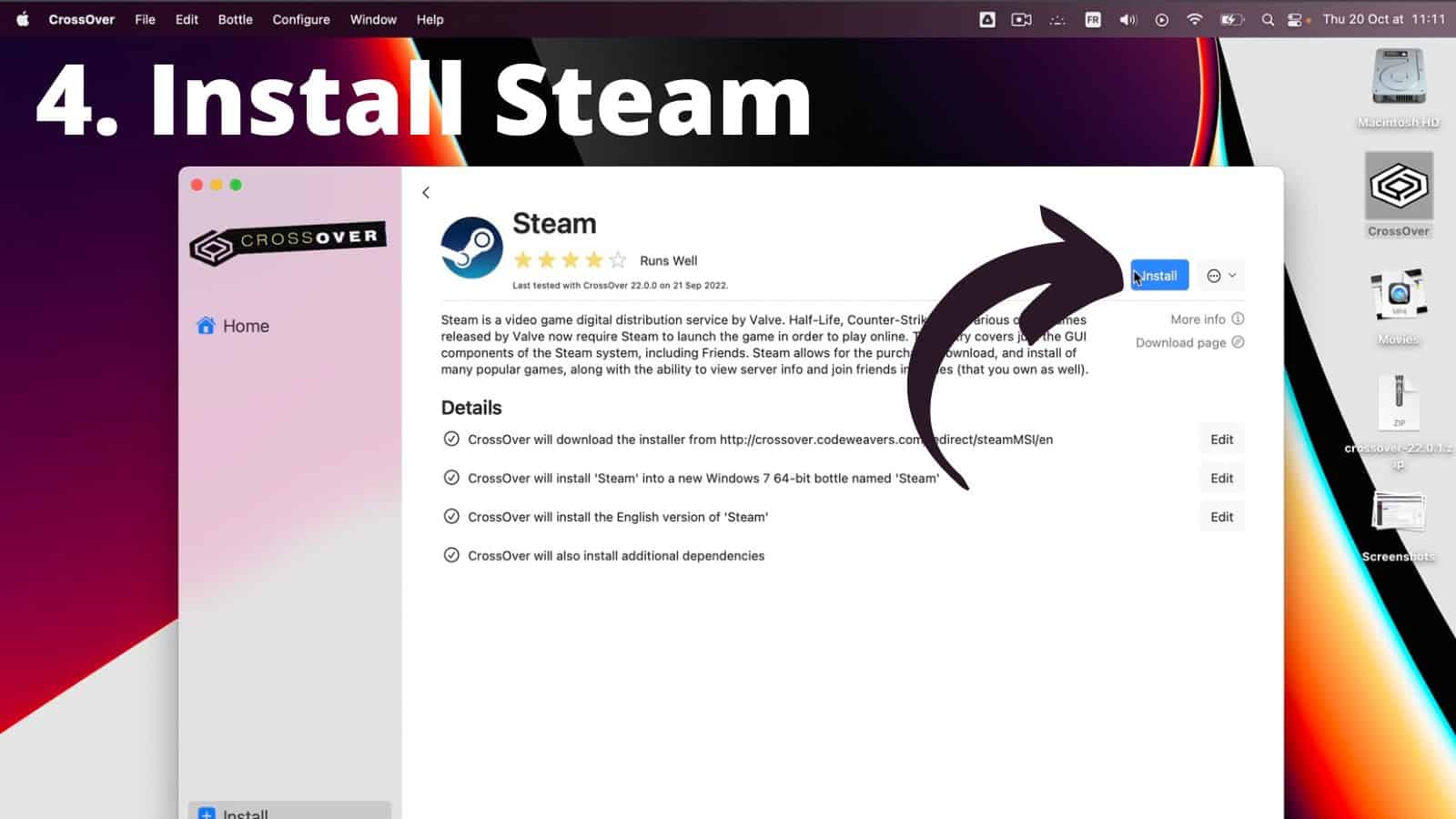This screenshot has width=1456, height=819.
Task: Click the download installer checkmark icon
Action: 451,439
